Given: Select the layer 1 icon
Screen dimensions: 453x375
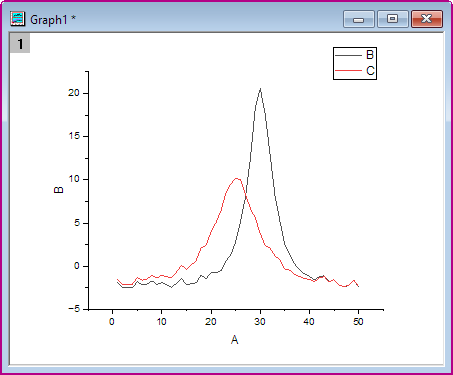Looking at the screenshot, I should pyautogui.click(x=20, y=43).
